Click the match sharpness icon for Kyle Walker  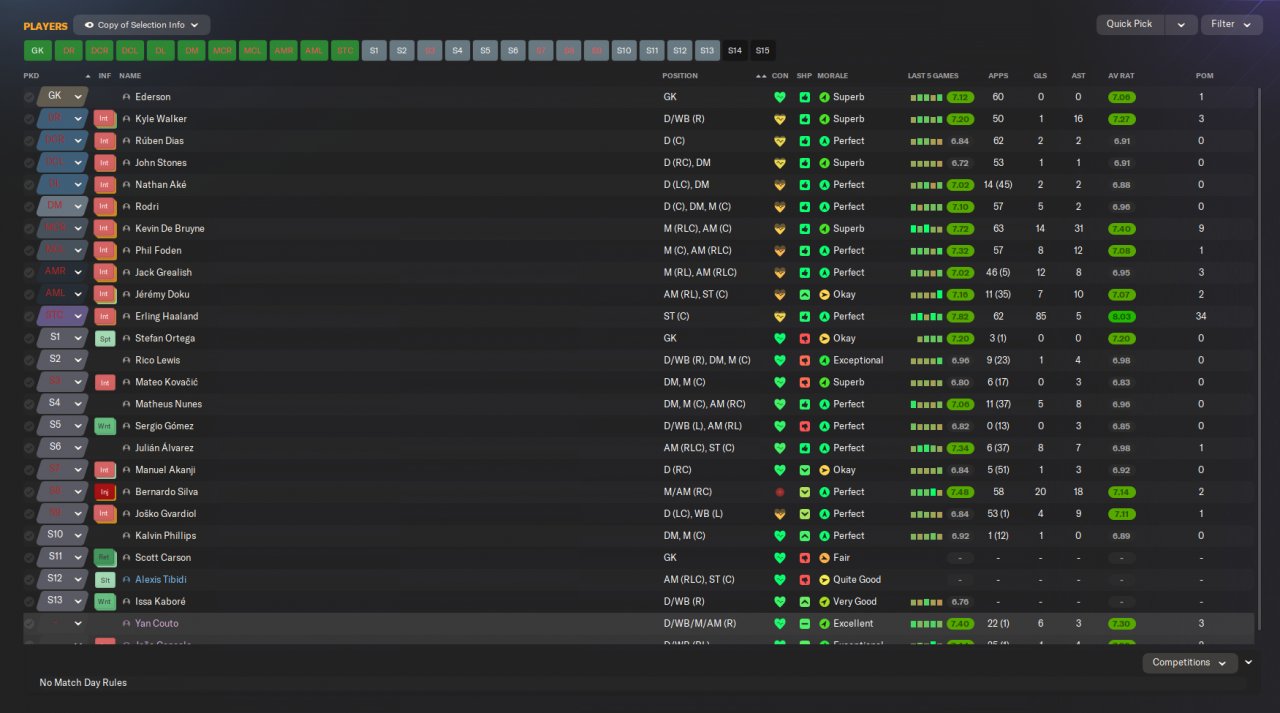(804, 119)
